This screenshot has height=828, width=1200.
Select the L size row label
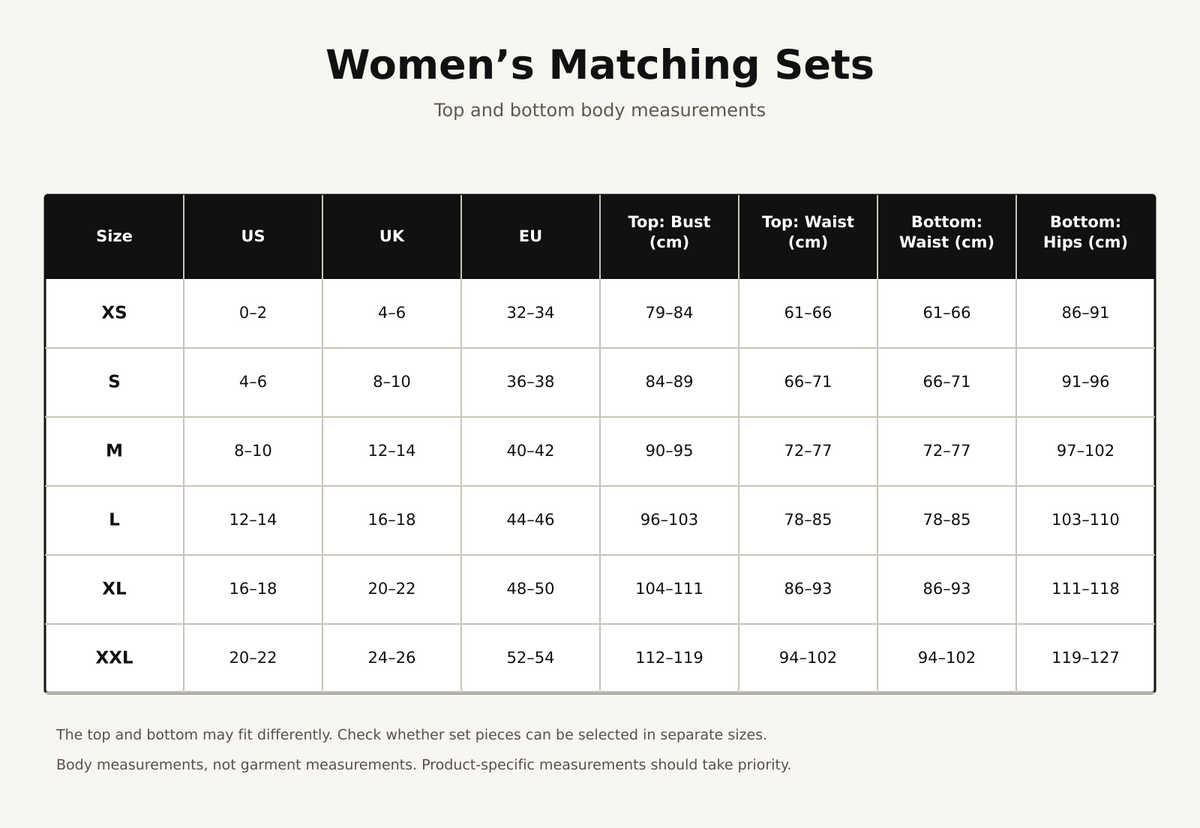114,520
